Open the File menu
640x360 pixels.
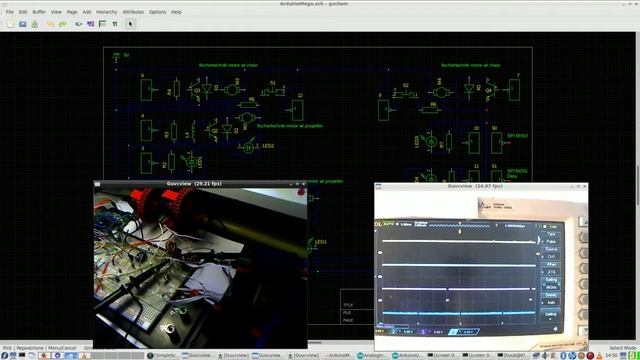coord(9,12)
